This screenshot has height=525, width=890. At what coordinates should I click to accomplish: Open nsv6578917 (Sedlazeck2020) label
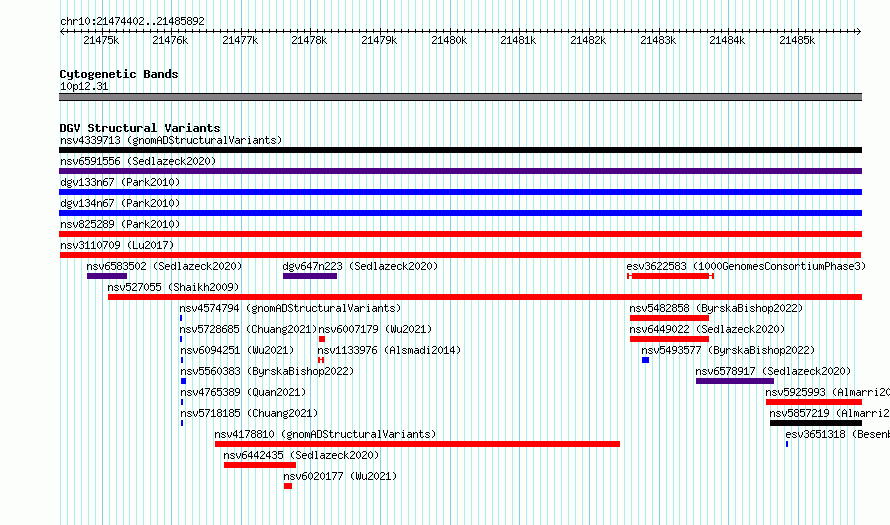(773, 371)
